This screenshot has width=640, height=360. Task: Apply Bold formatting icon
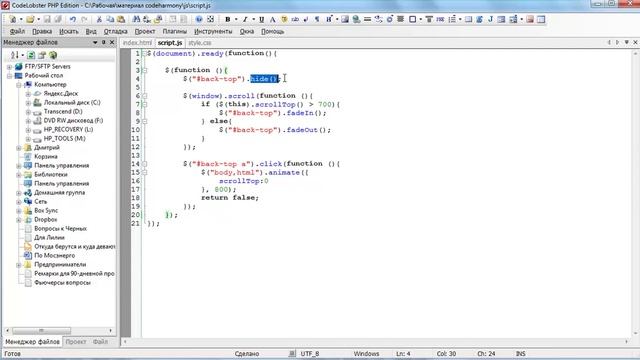click(x=228, y=19)
